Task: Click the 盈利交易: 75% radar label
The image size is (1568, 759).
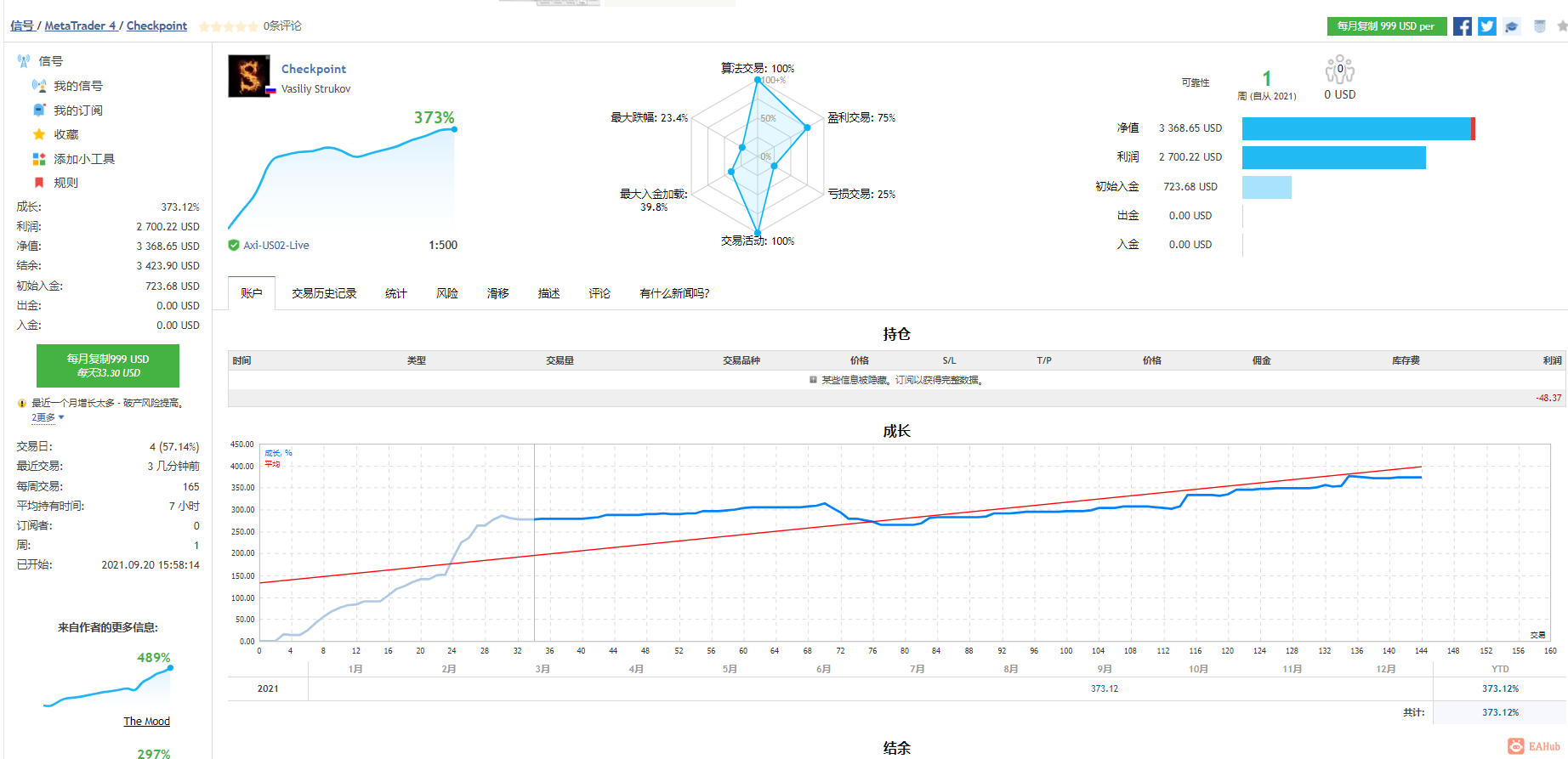Action: [861, 118]
